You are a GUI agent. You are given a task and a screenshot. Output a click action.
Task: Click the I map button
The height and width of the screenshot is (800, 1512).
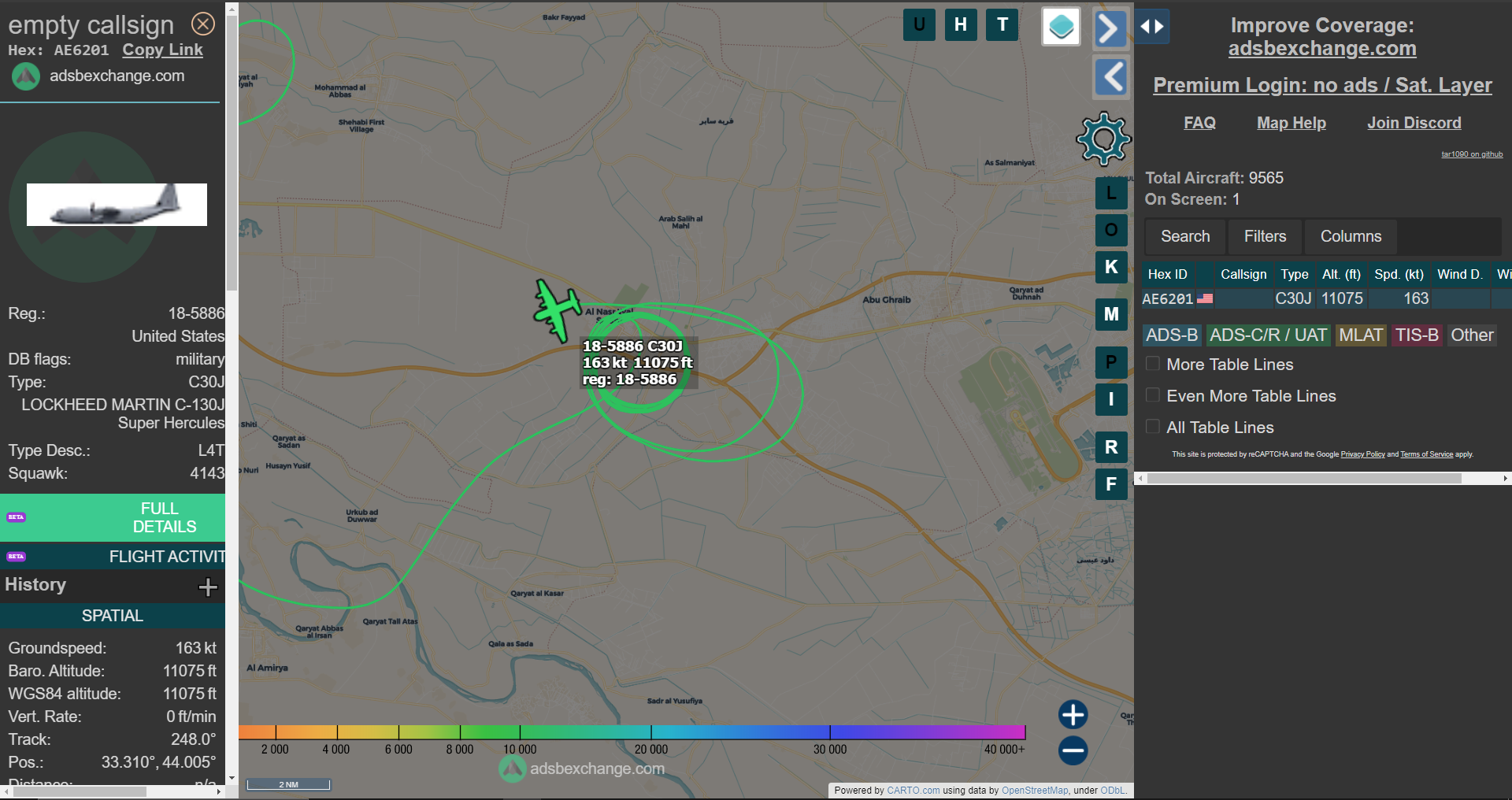pyautogui.click(x=1111, y=399)
